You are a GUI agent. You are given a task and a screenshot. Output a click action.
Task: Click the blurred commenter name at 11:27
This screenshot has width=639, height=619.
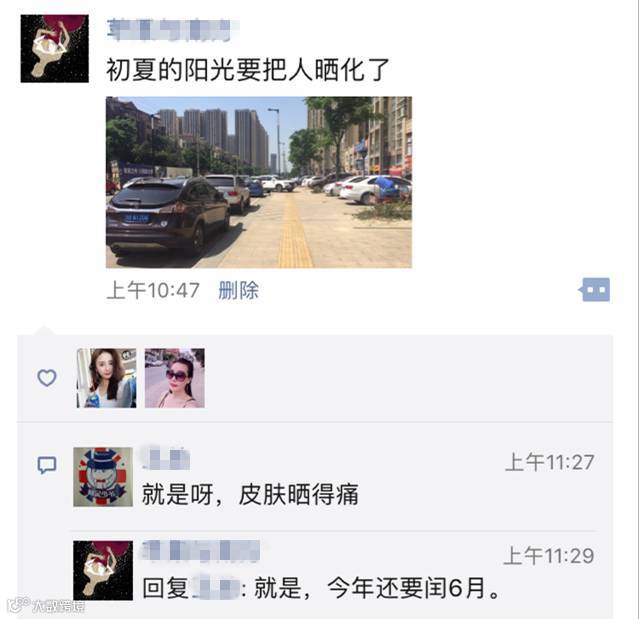[165, 458]
